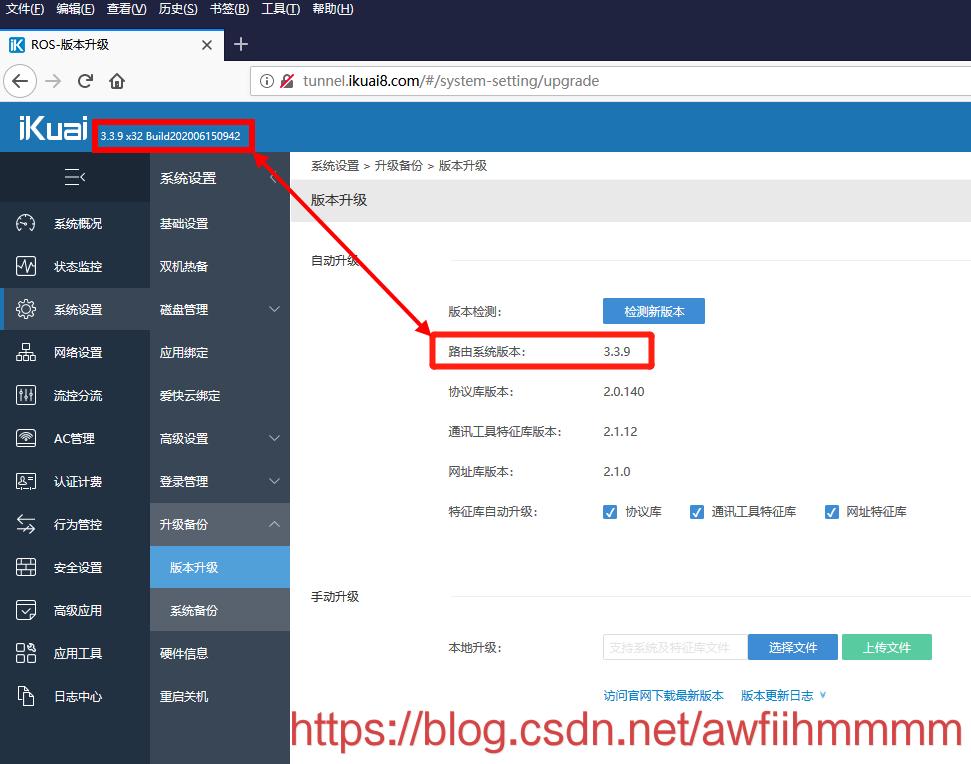
Task: Click the AC管理 wifi icon
Action: click(25, 438)
